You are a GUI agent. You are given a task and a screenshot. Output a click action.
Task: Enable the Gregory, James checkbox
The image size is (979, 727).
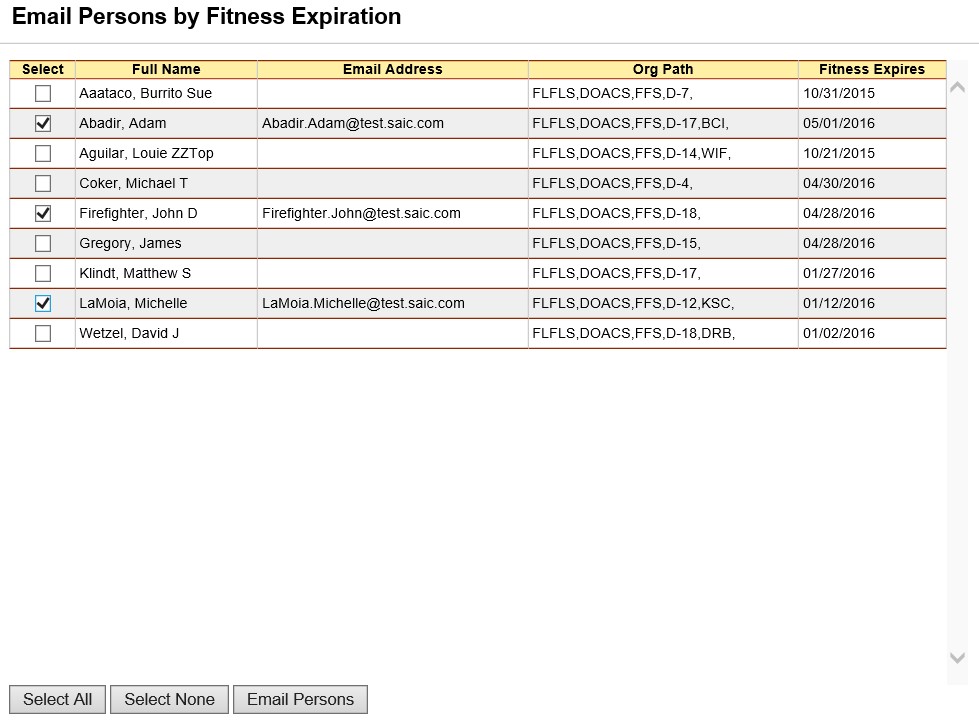(42, 244)
